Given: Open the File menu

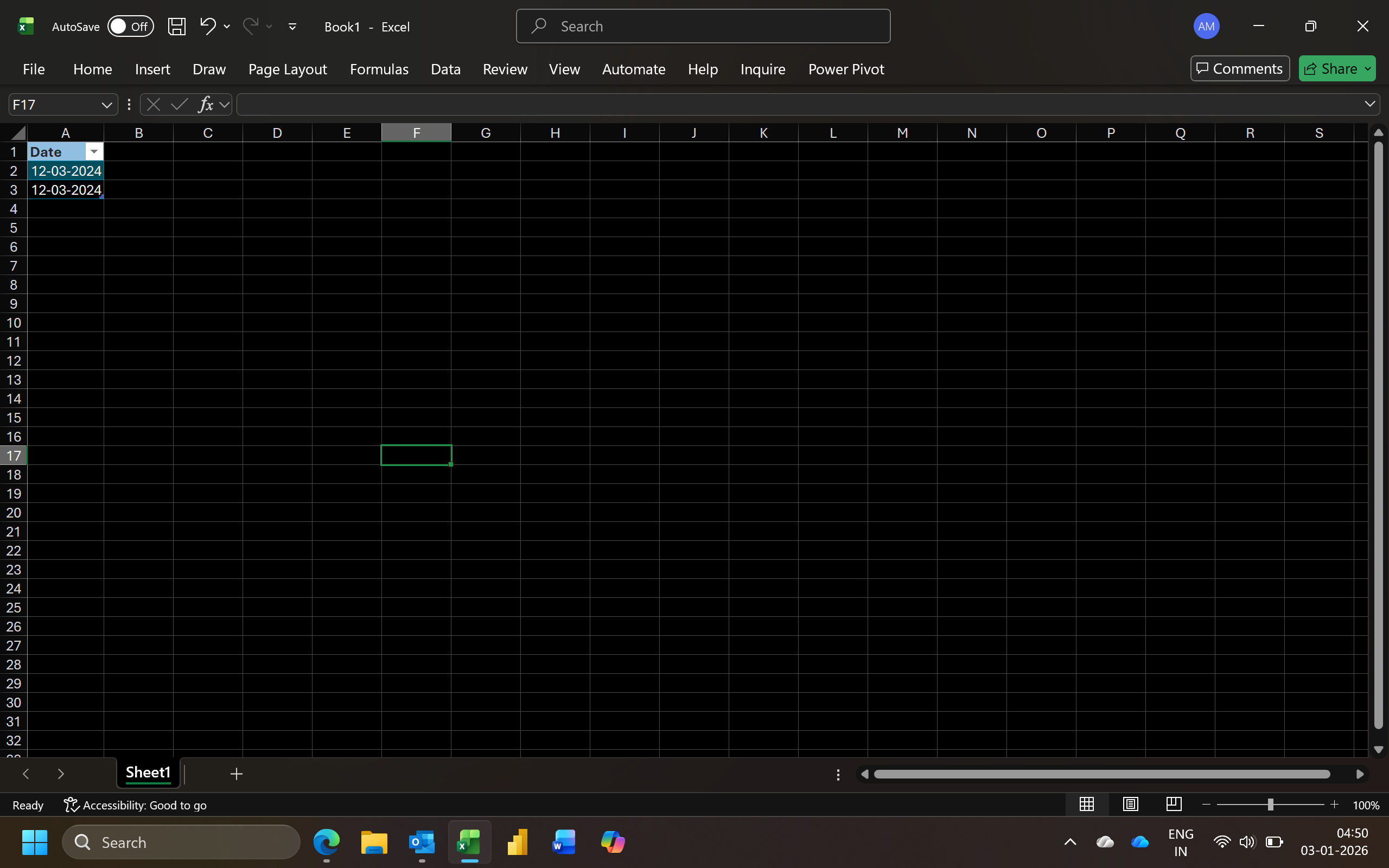Looking at the screenshot, I should coord(34,69).
